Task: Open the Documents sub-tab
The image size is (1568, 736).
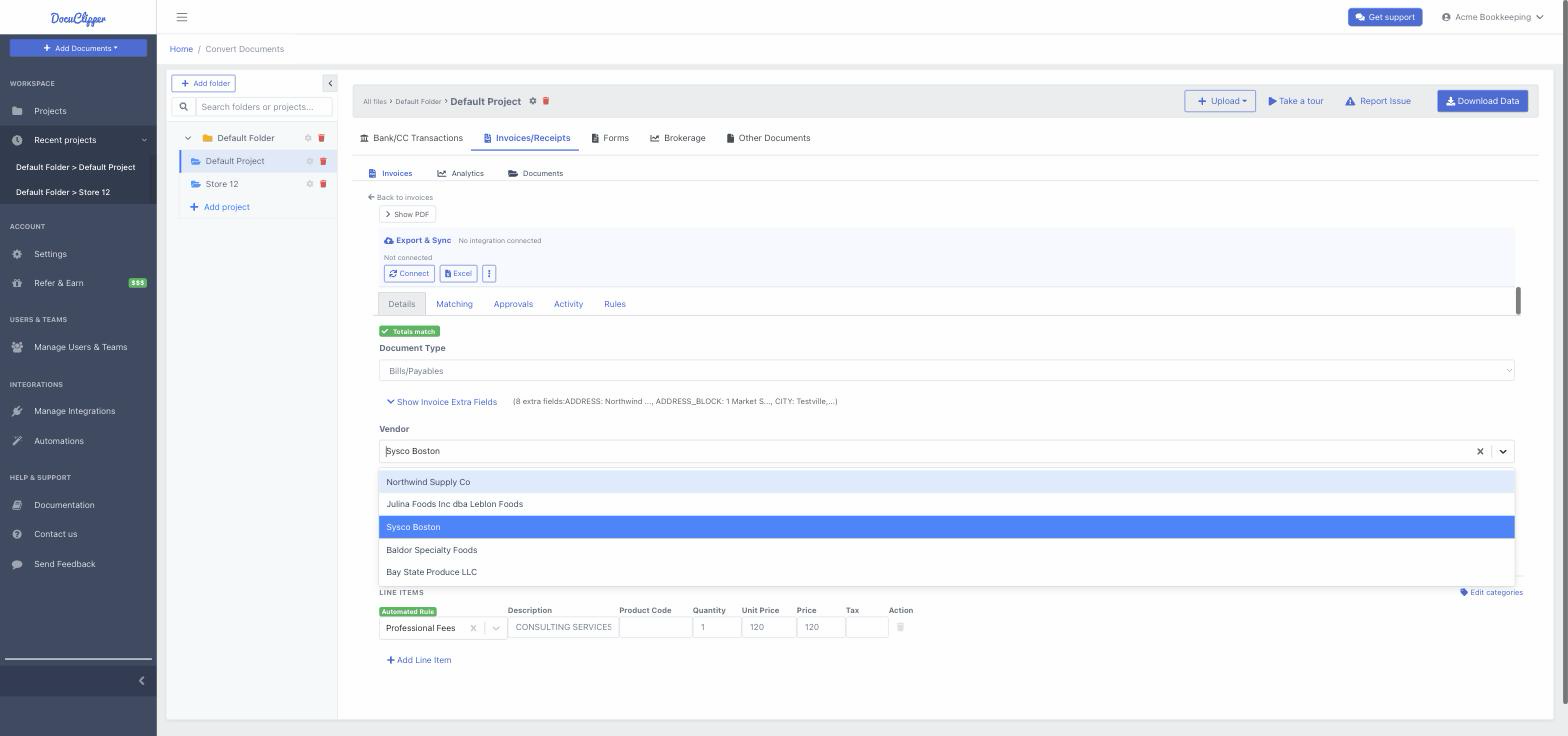Action: 535,174
